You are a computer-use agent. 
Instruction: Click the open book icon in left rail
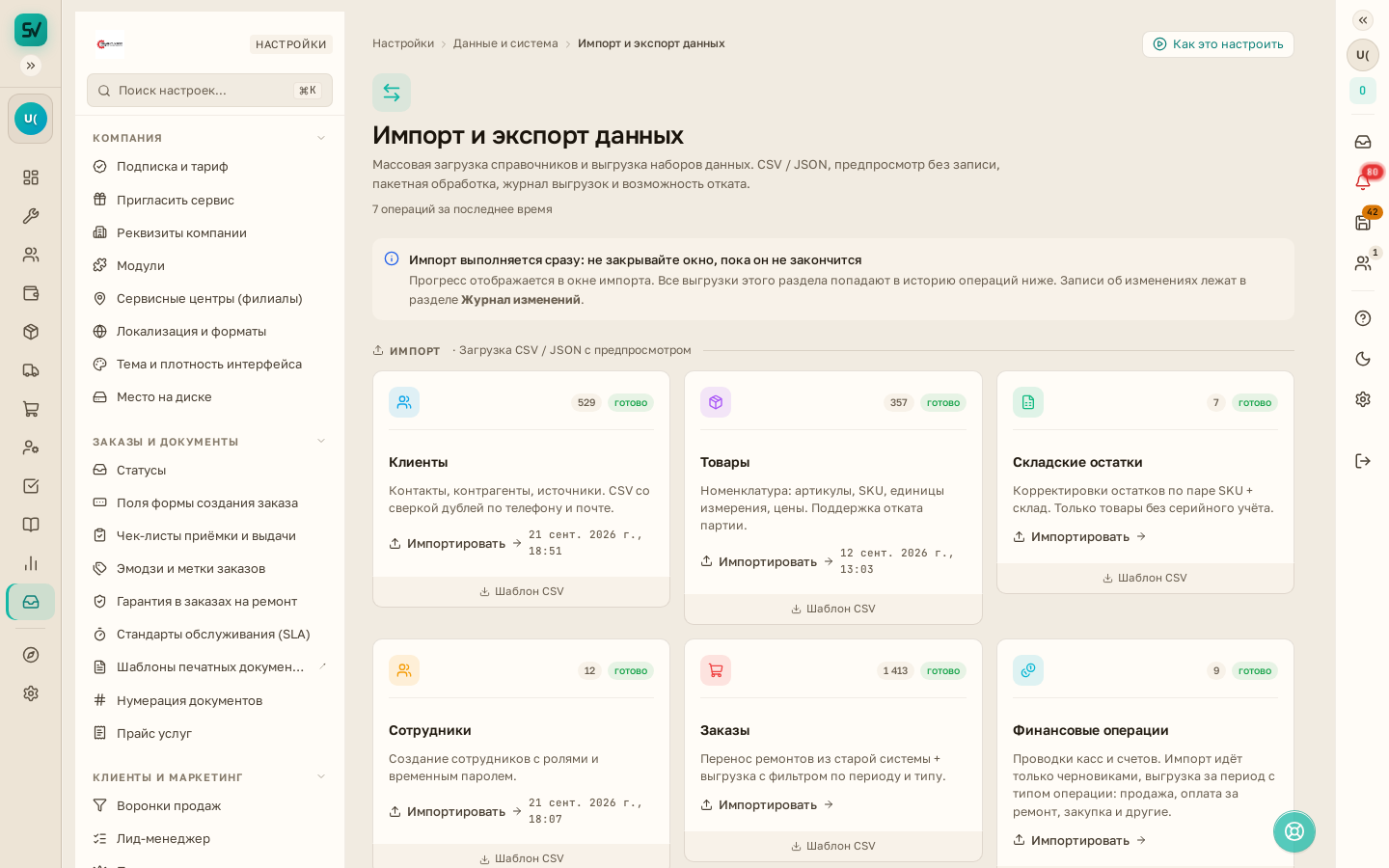31,525
